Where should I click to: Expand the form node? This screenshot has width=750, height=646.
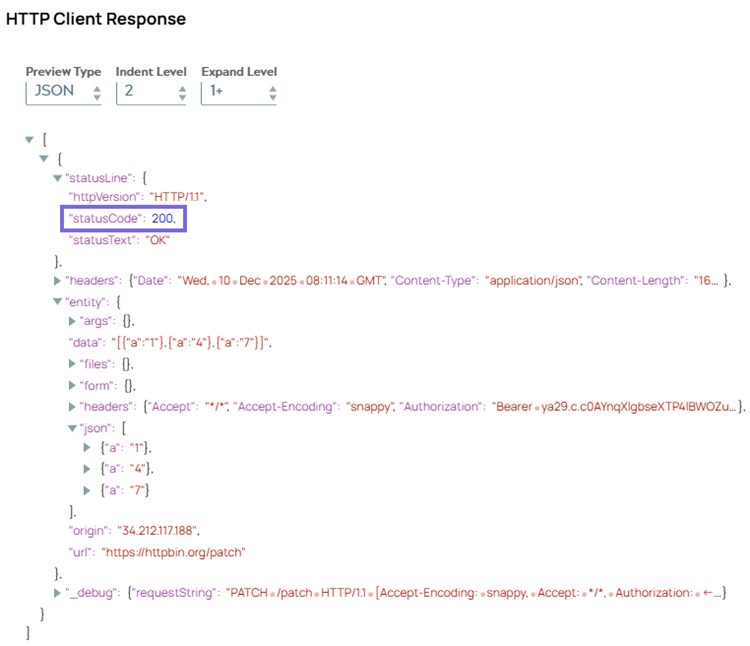click(72, 385)
